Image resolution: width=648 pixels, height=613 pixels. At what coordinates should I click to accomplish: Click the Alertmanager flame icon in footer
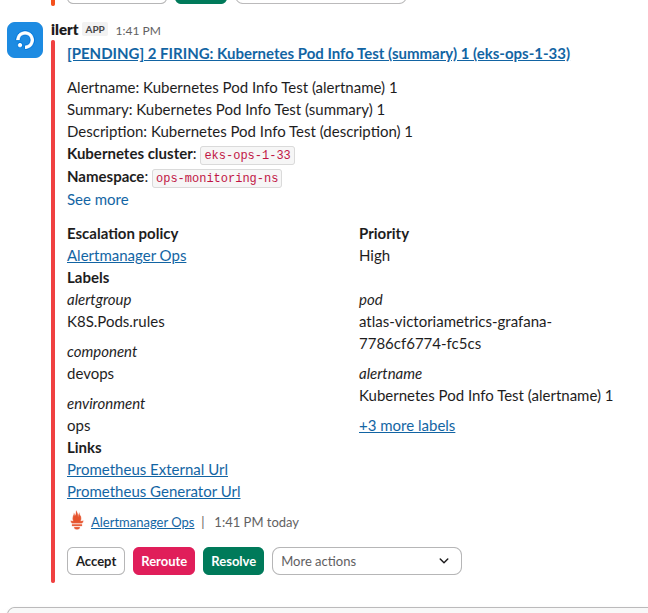[x=77, y=521]
